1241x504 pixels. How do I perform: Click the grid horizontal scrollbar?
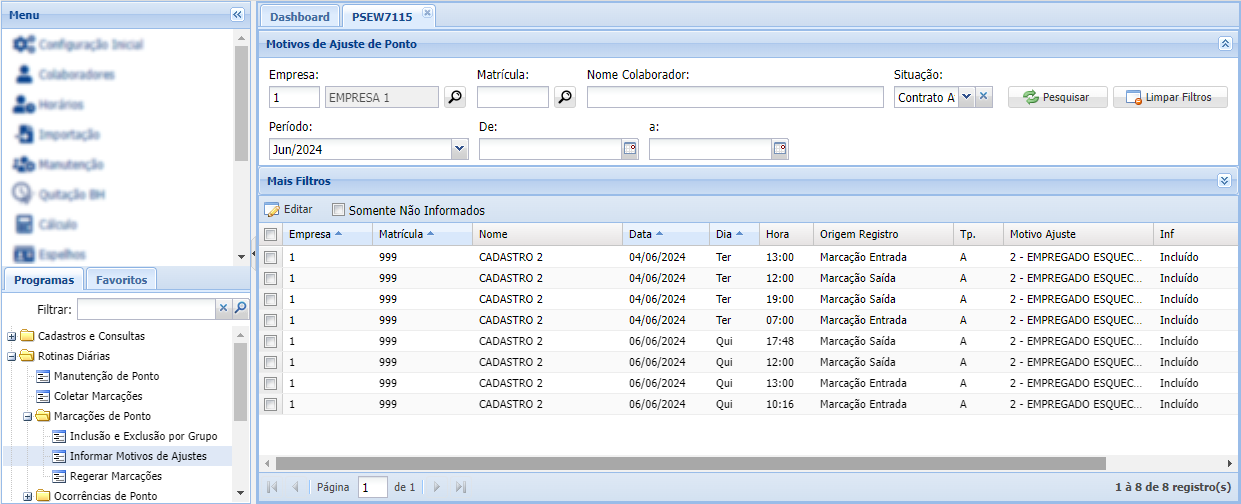[690, 464]
